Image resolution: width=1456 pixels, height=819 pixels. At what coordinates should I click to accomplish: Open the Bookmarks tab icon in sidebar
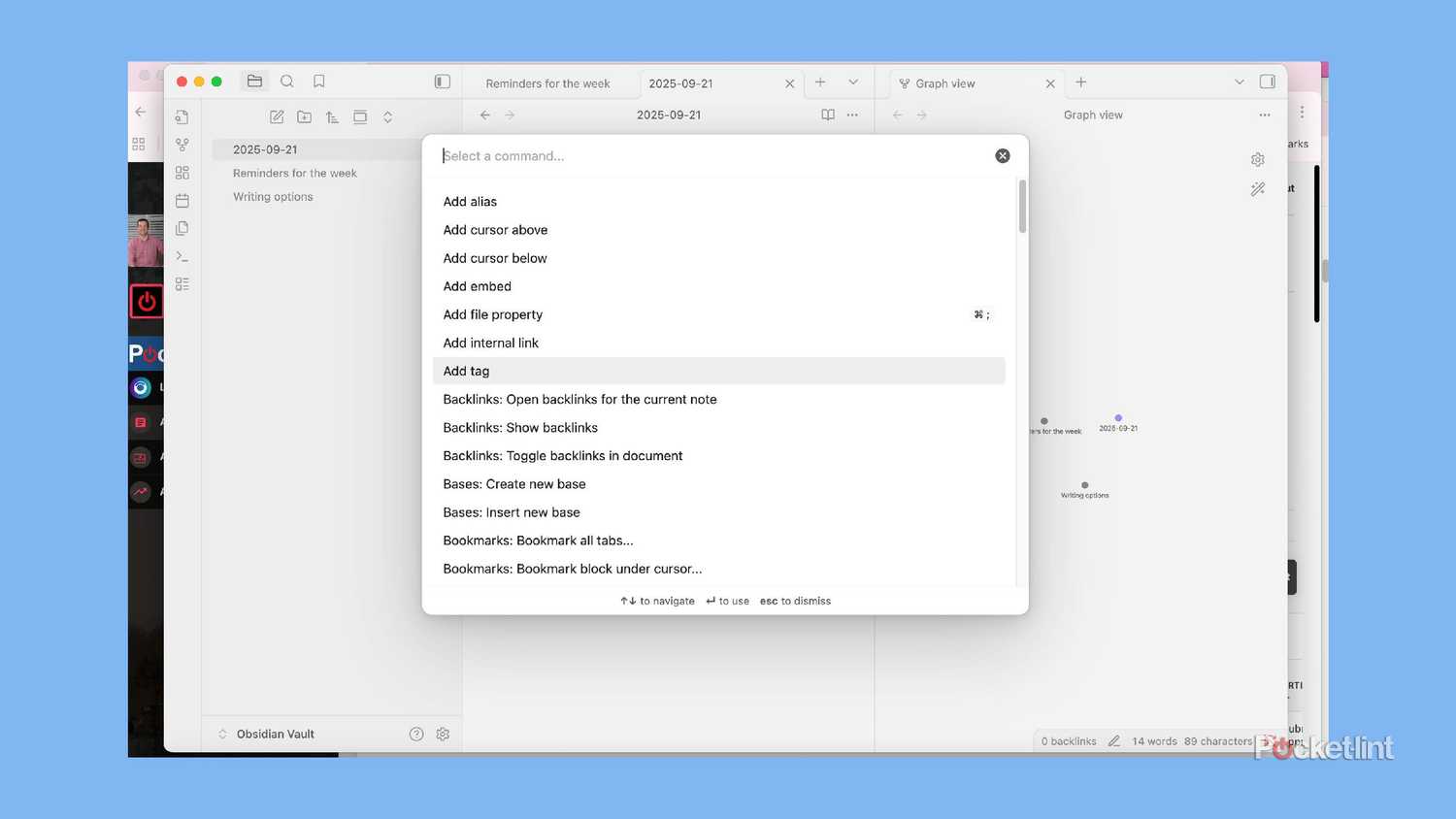click(319, 82)
